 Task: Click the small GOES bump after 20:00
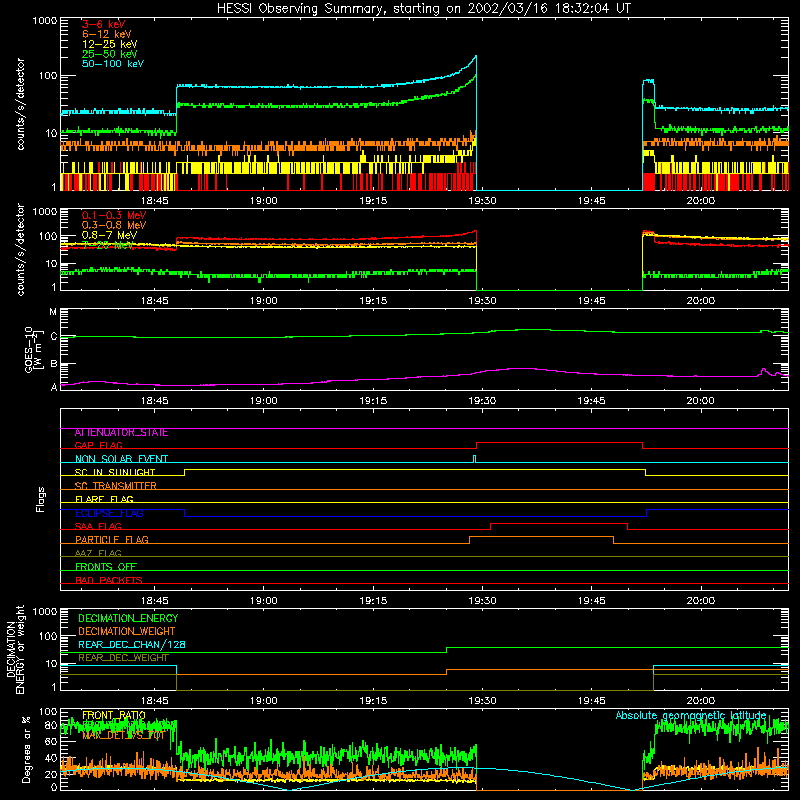coord(764,370)
